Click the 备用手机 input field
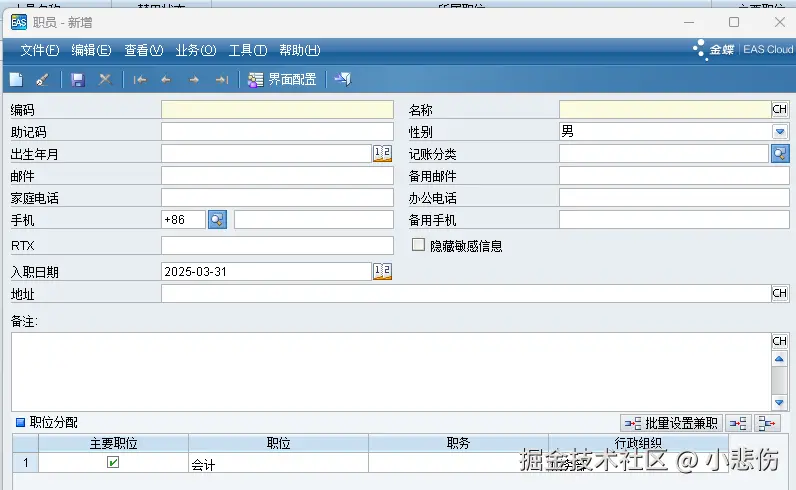This screenshot has height=490, width=796. coord(674,220)
